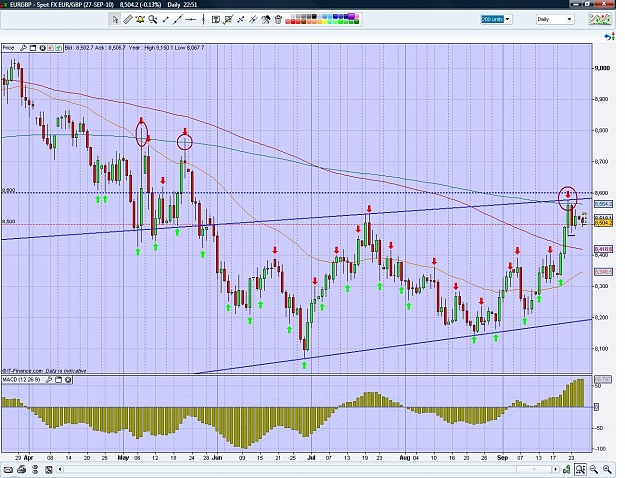
Task: Select the vertical line drawing tool
Action: (203, 19)
